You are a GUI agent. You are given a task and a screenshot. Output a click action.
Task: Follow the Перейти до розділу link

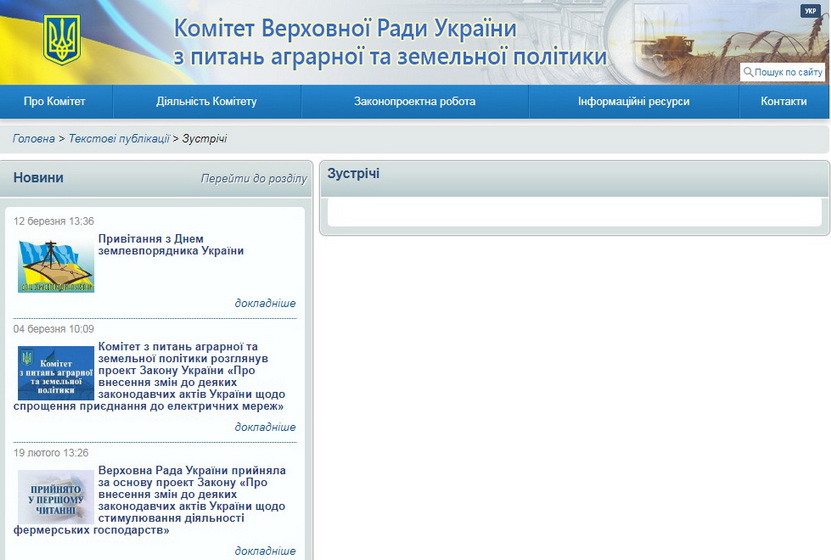(254, 179)
